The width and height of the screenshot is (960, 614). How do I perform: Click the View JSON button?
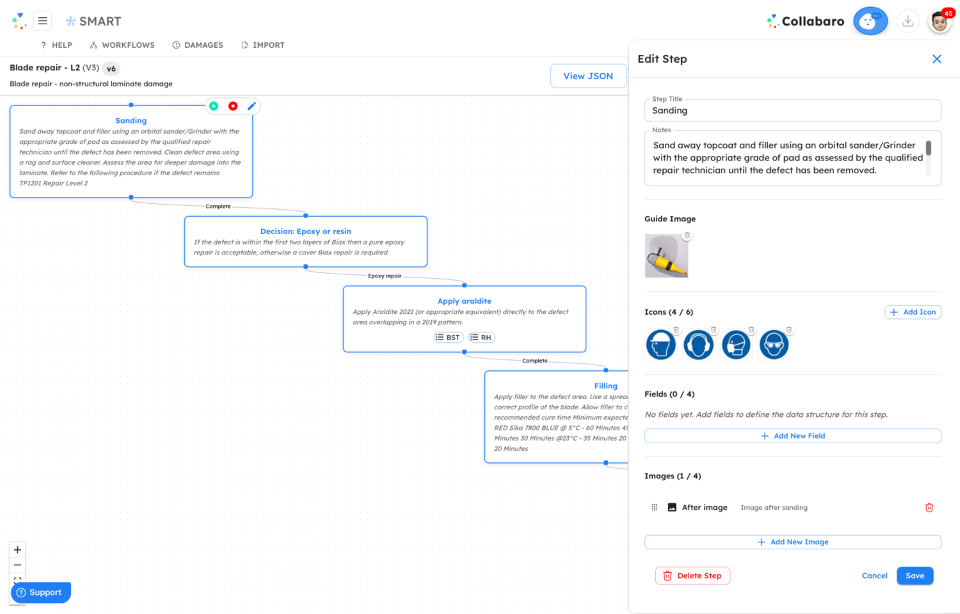point(588,75)
